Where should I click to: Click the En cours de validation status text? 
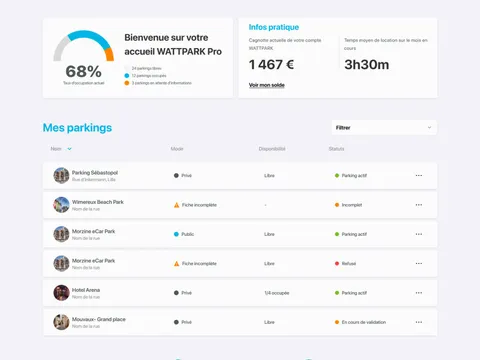click(x=364, y=322)
